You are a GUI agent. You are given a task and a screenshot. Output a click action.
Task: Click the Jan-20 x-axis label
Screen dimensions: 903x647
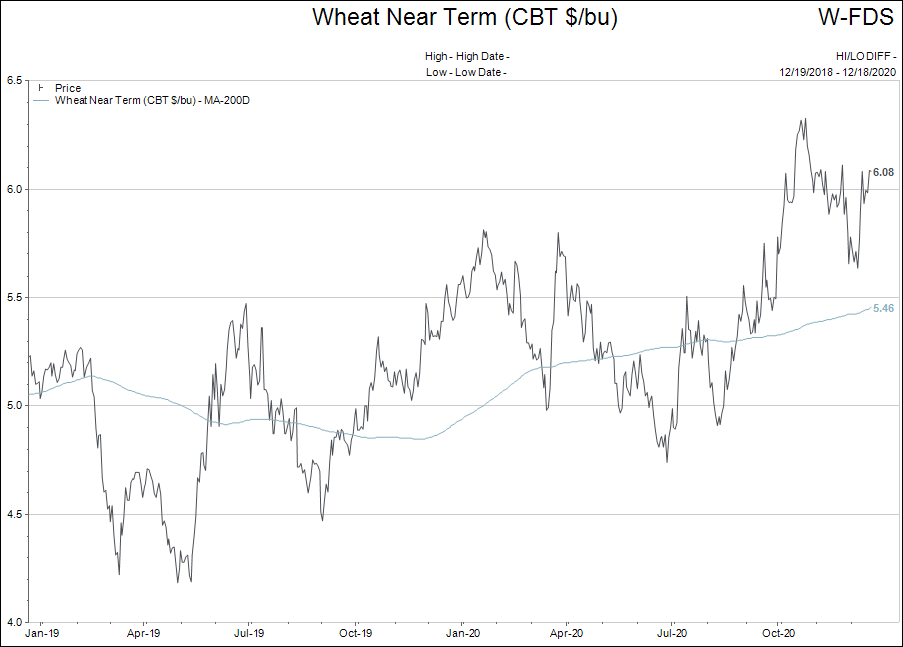click(x=462, y=633)
